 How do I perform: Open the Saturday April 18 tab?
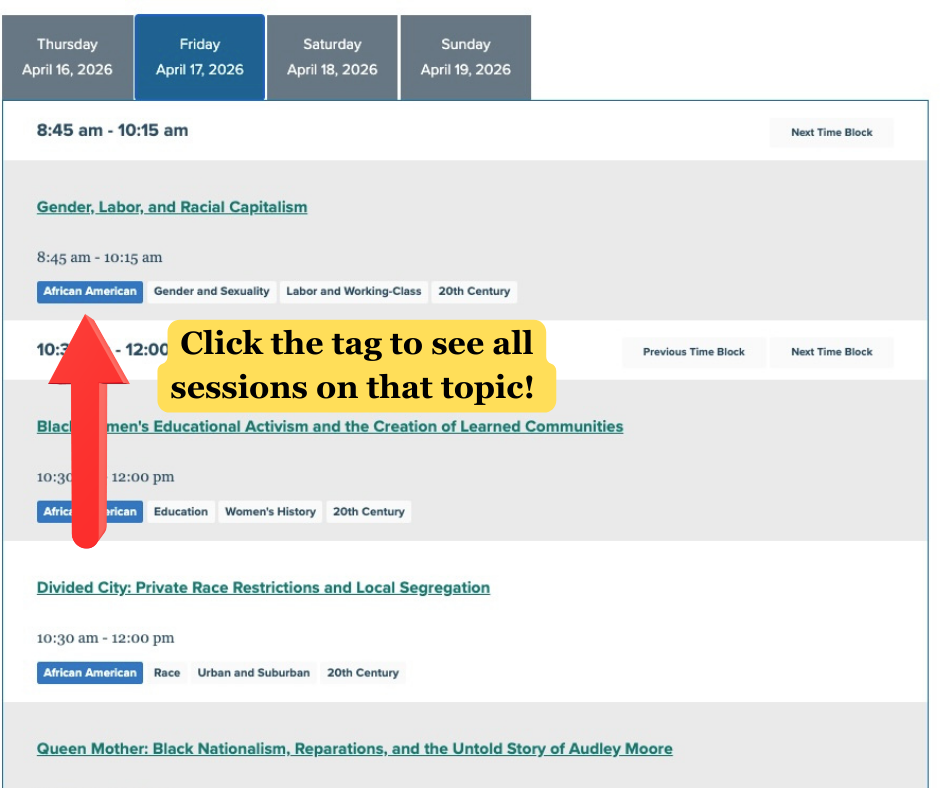coord(332,57)
